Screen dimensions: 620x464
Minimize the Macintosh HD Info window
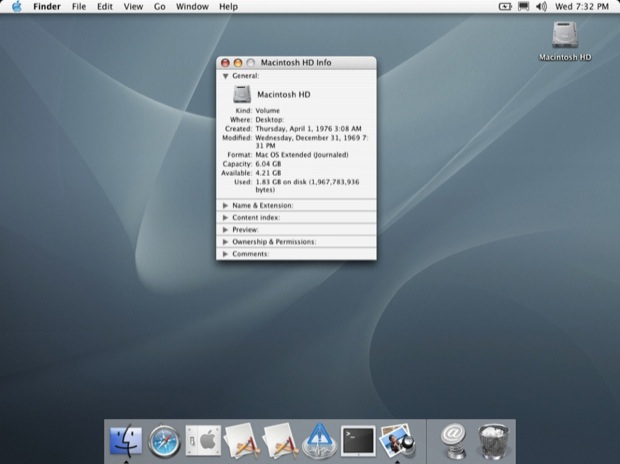238,63
